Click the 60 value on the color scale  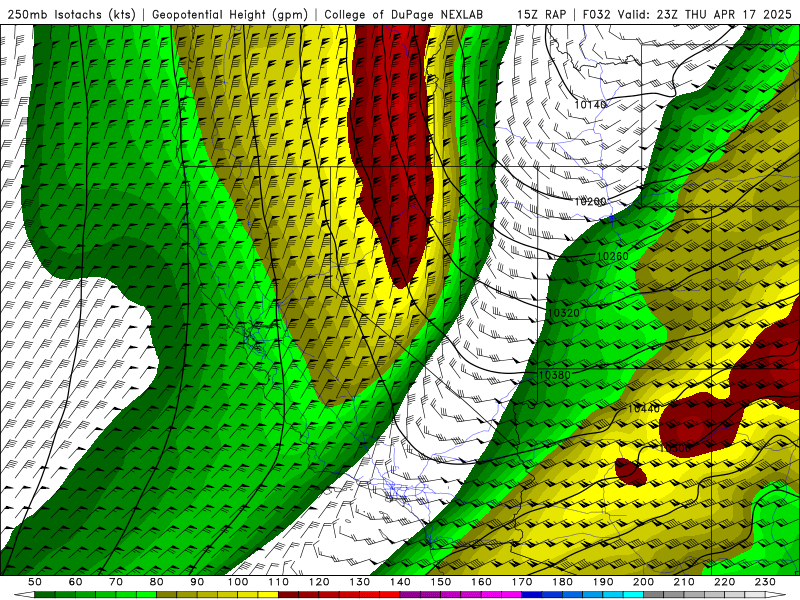76,582
